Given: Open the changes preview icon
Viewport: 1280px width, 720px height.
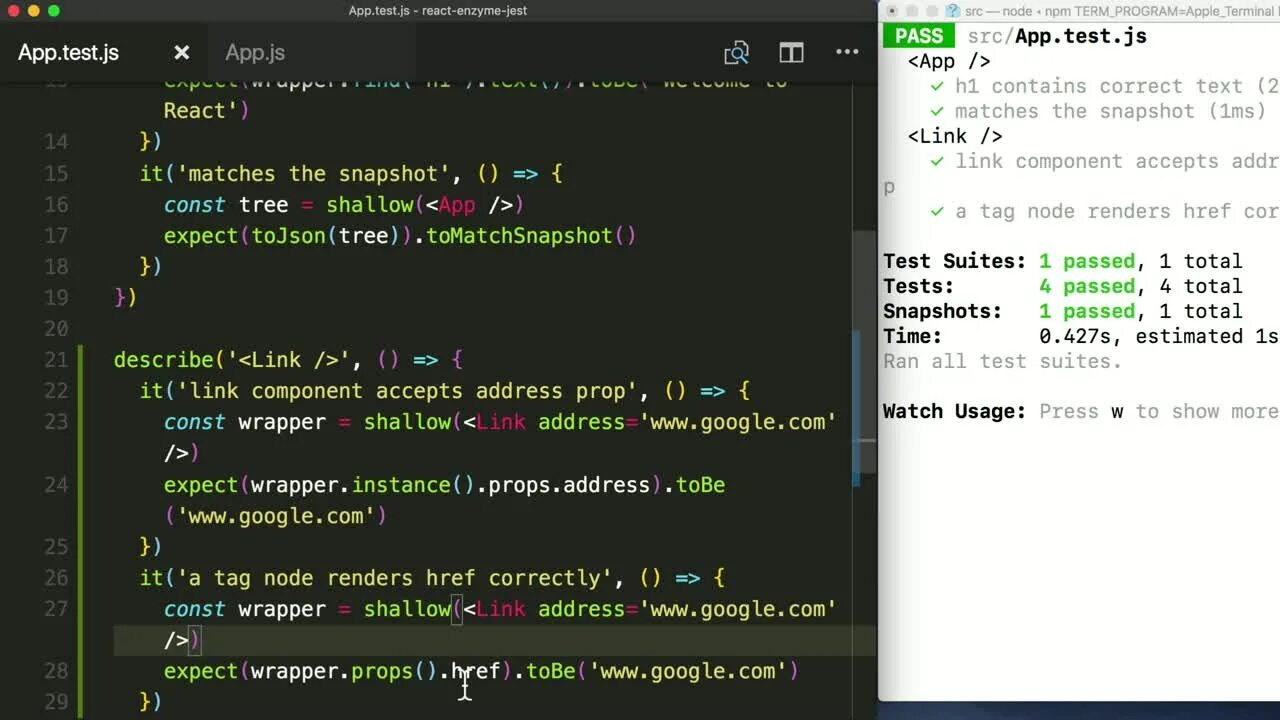Looking at the screenshot, I should click(x=737, y=52).
